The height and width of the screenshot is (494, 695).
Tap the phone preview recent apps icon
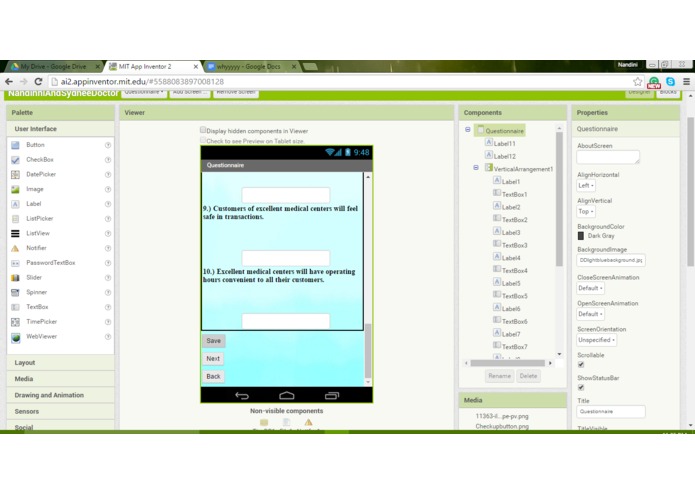332,395
